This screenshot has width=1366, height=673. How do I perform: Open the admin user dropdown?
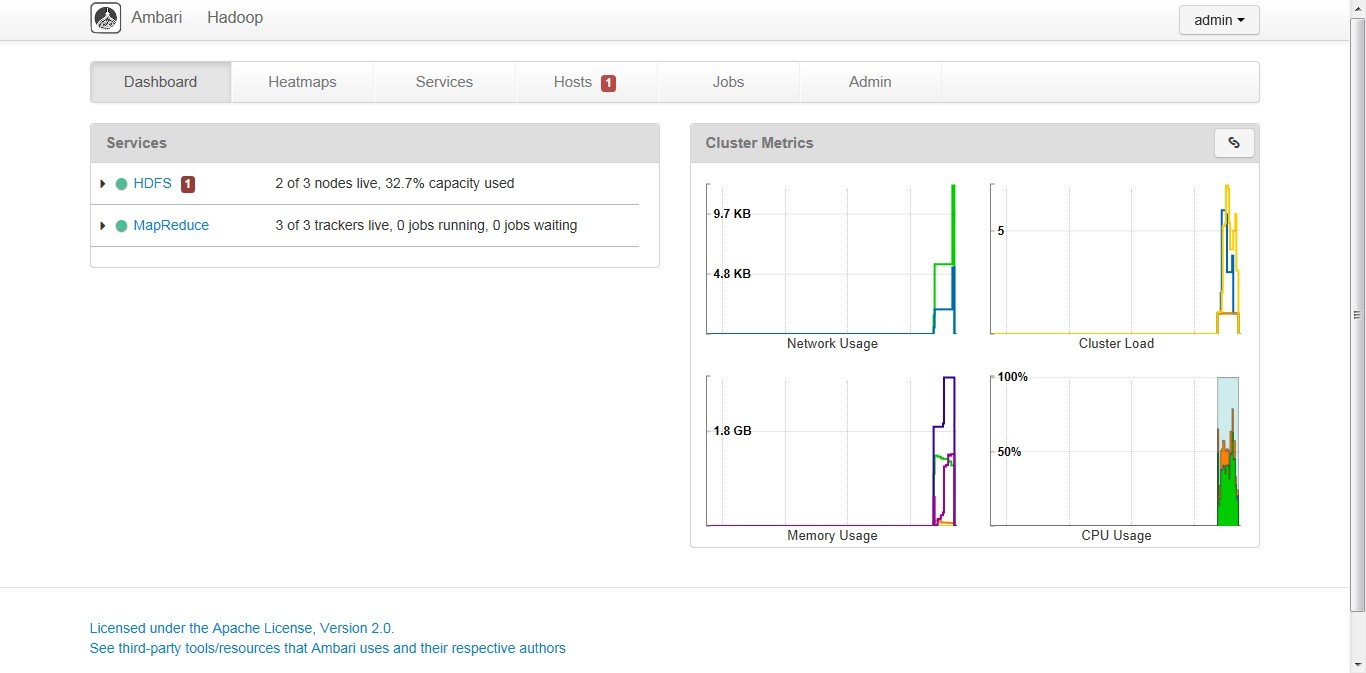(1219, 20)
